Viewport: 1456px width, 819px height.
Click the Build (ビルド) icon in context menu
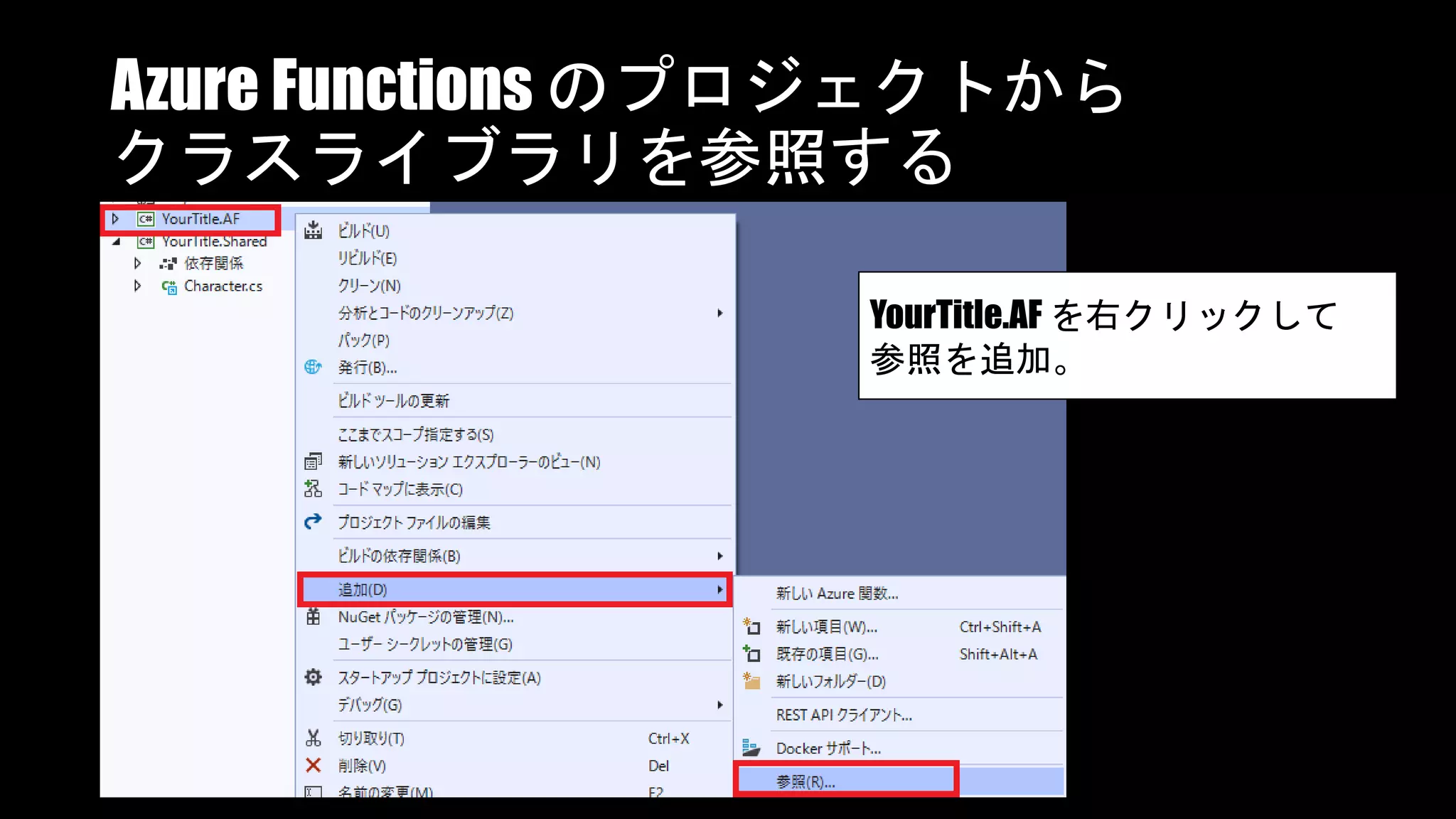click(313, 230)
